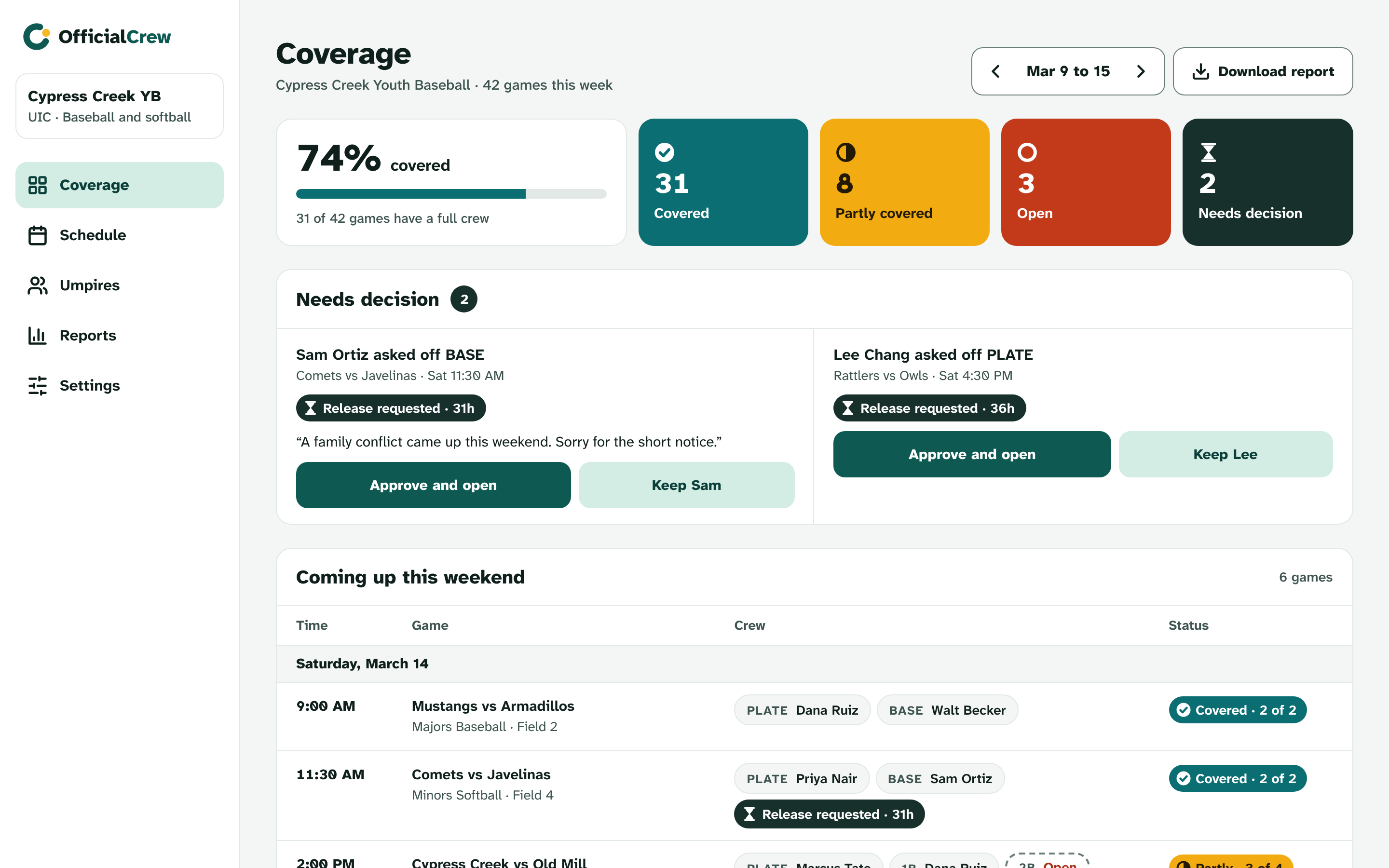Click the 11:30 AM time cell
Screen dimensions: 1389x868
tap(330, 774)
